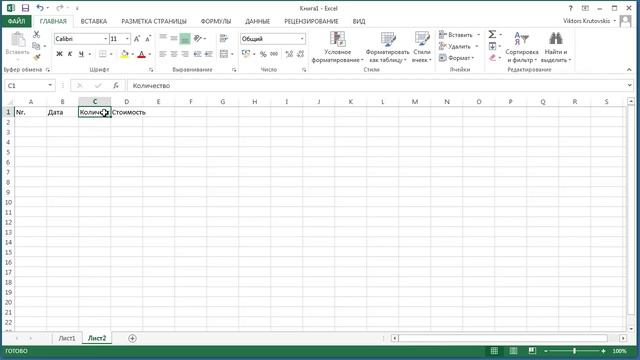Toggle Center horizontal alignment

click(x=174, y=54)
